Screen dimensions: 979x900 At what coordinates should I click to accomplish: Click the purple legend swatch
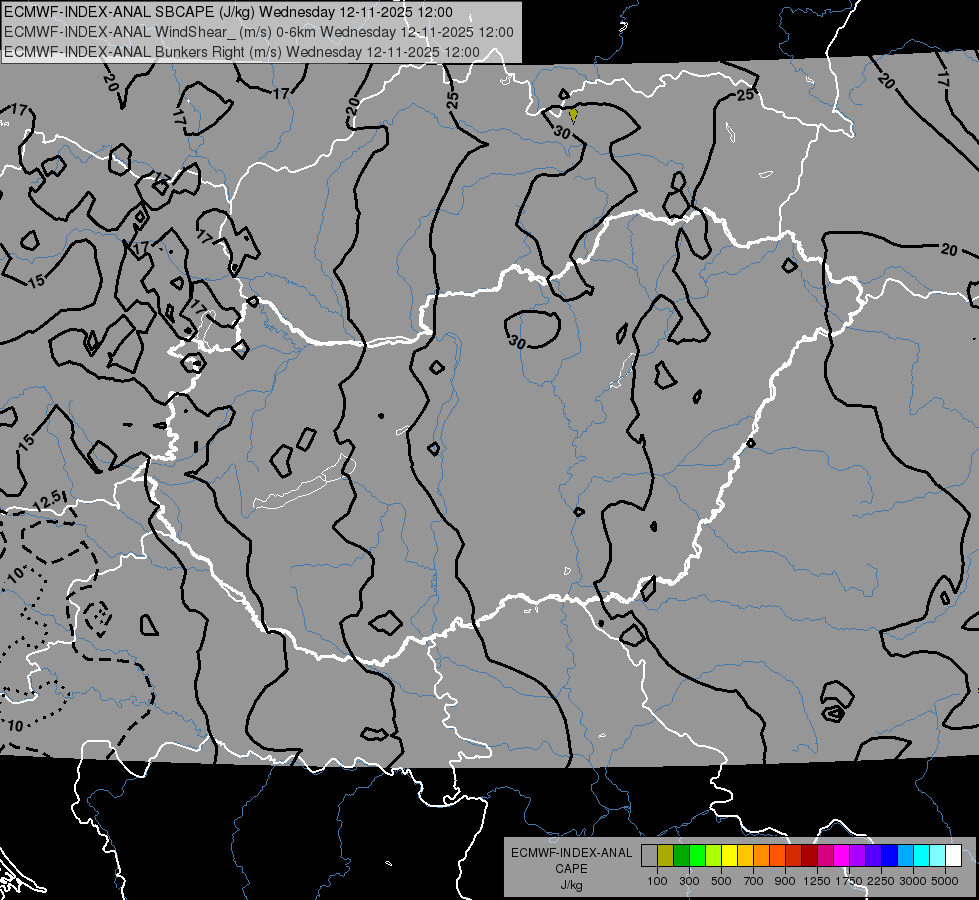tap(857, 856)
